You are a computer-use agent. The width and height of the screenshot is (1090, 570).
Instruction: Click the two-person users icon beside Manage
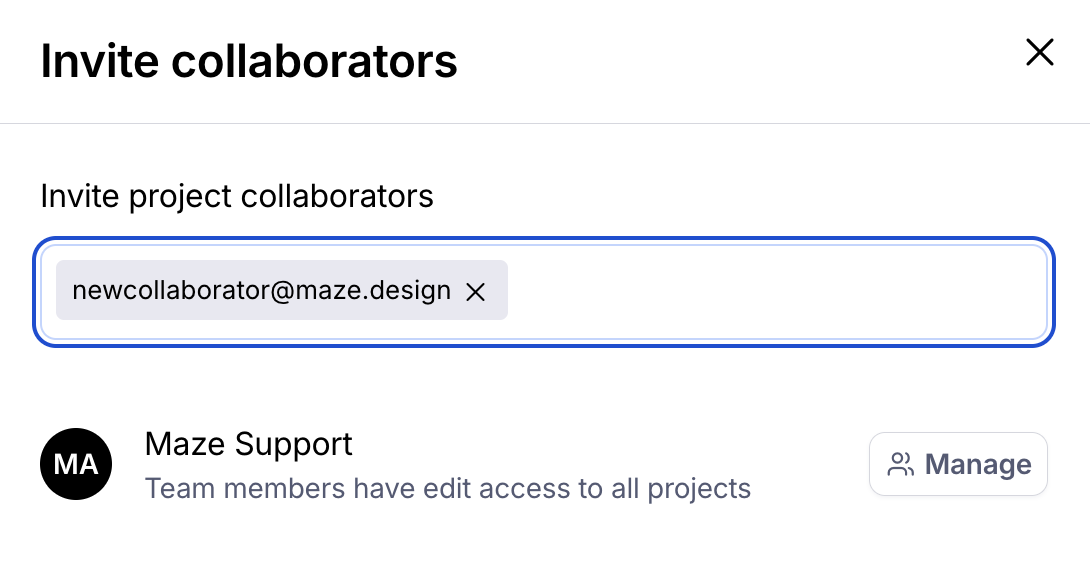point(901,464)
